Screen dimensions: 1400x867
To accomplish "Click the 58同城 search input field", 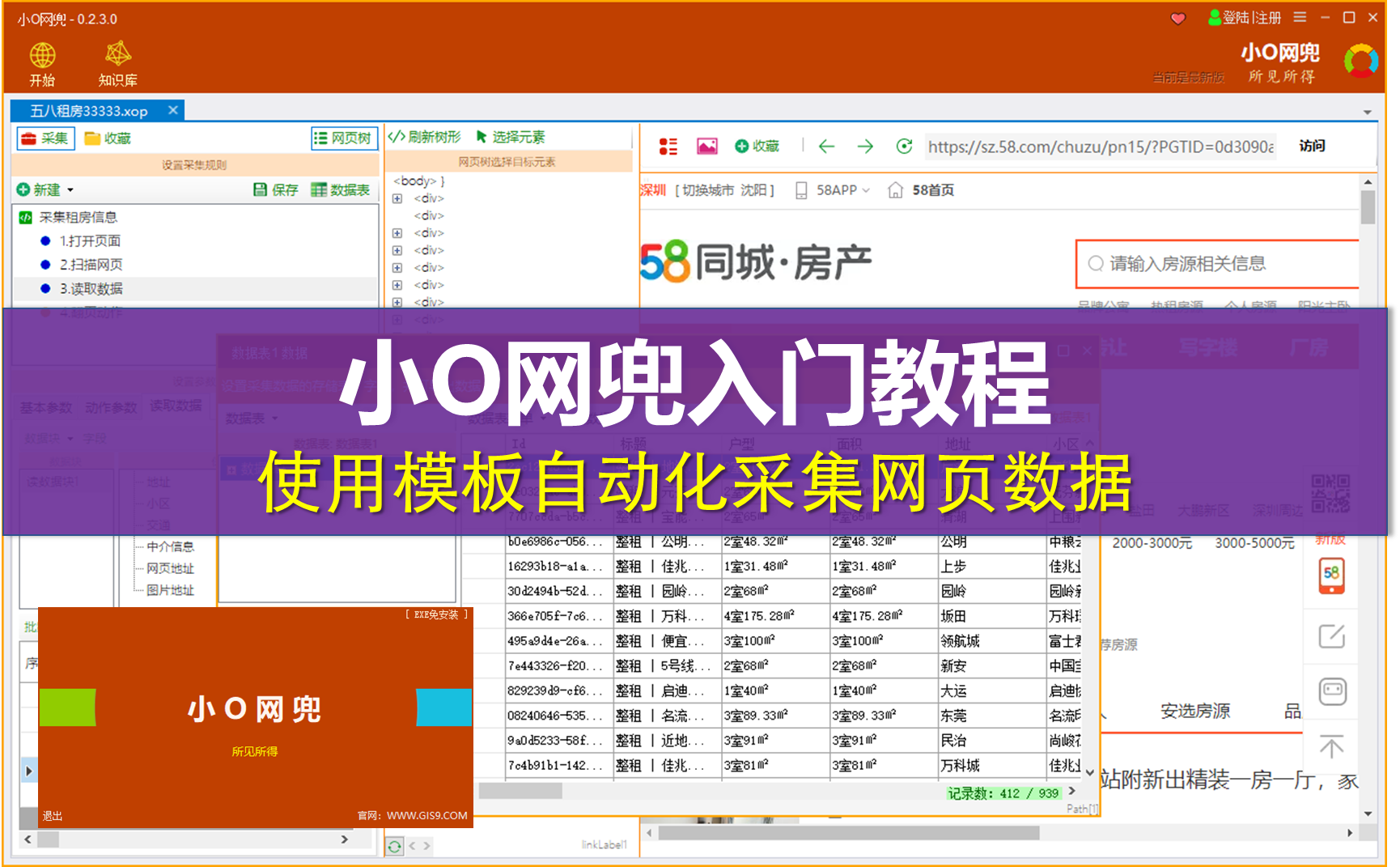I will pyautogui.click(x=1217, y=264).
